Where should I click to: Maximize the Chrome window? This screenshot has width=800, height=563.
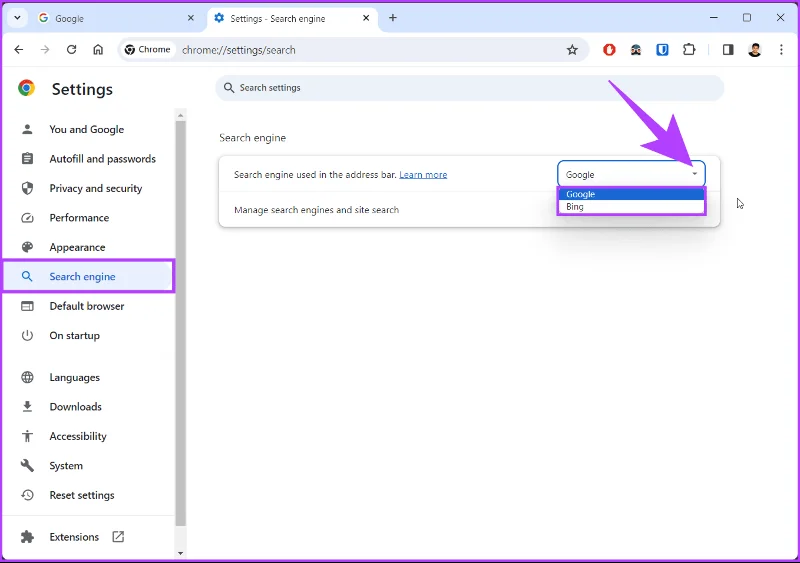coord(747,18)
